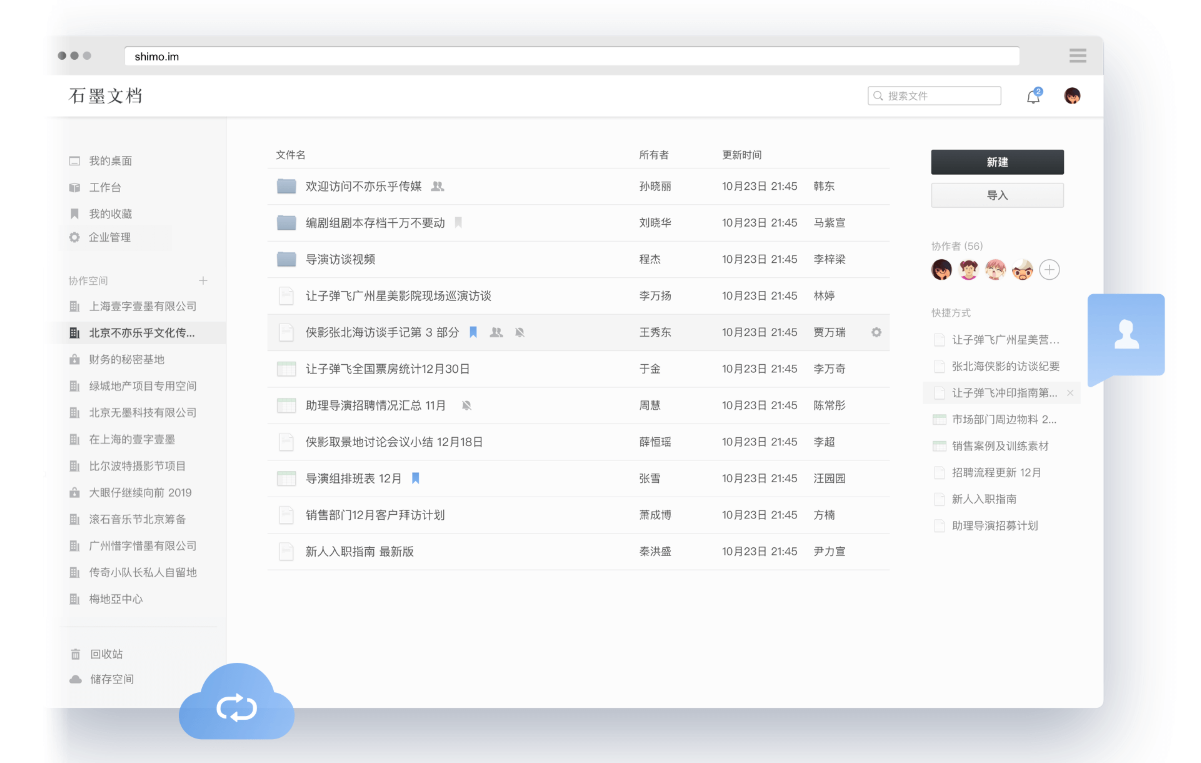
Task: Toggle muted bell on 助理导演招聘情况汇总 11月
Action: (x=466, y=405)
